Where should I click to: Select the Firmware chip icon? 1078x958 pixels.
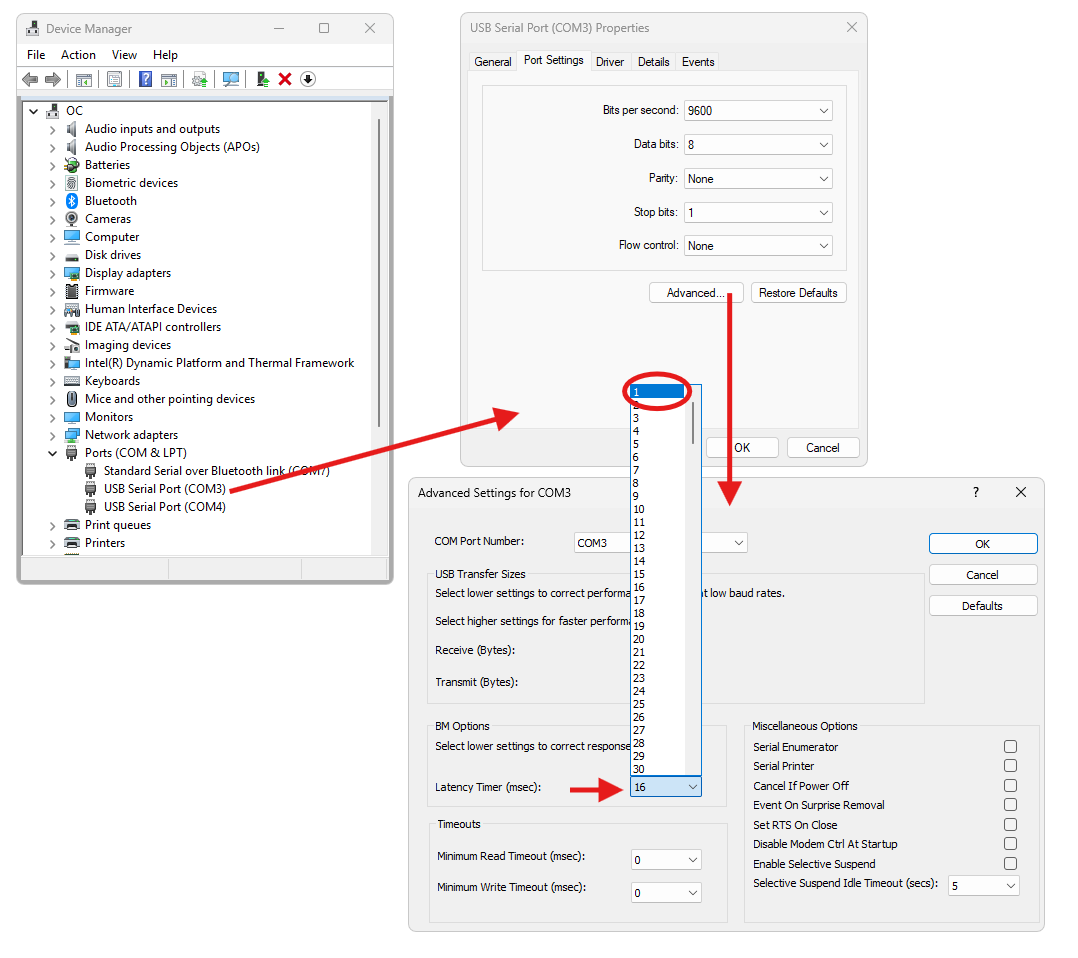[x=72, y=291]
